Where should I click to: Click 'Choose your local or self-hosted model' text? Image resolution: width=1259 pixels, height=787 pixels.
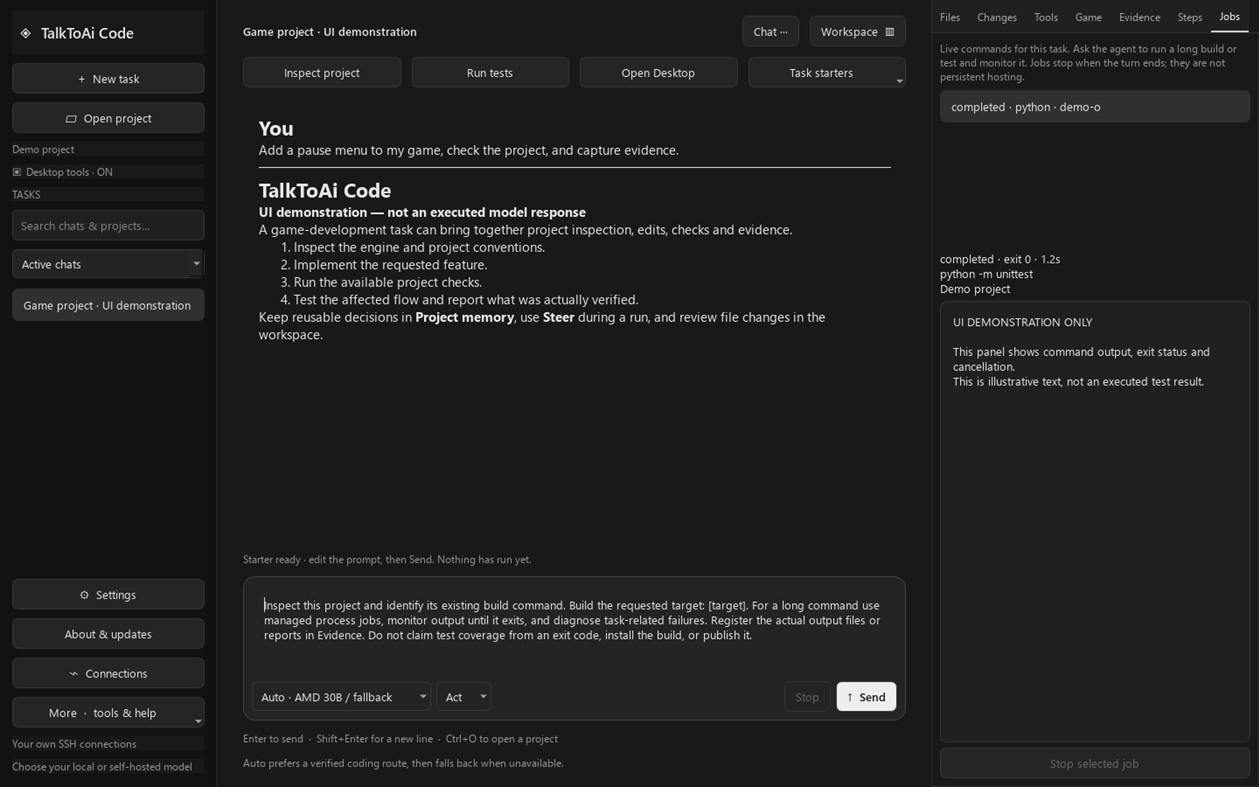point(102,767)
